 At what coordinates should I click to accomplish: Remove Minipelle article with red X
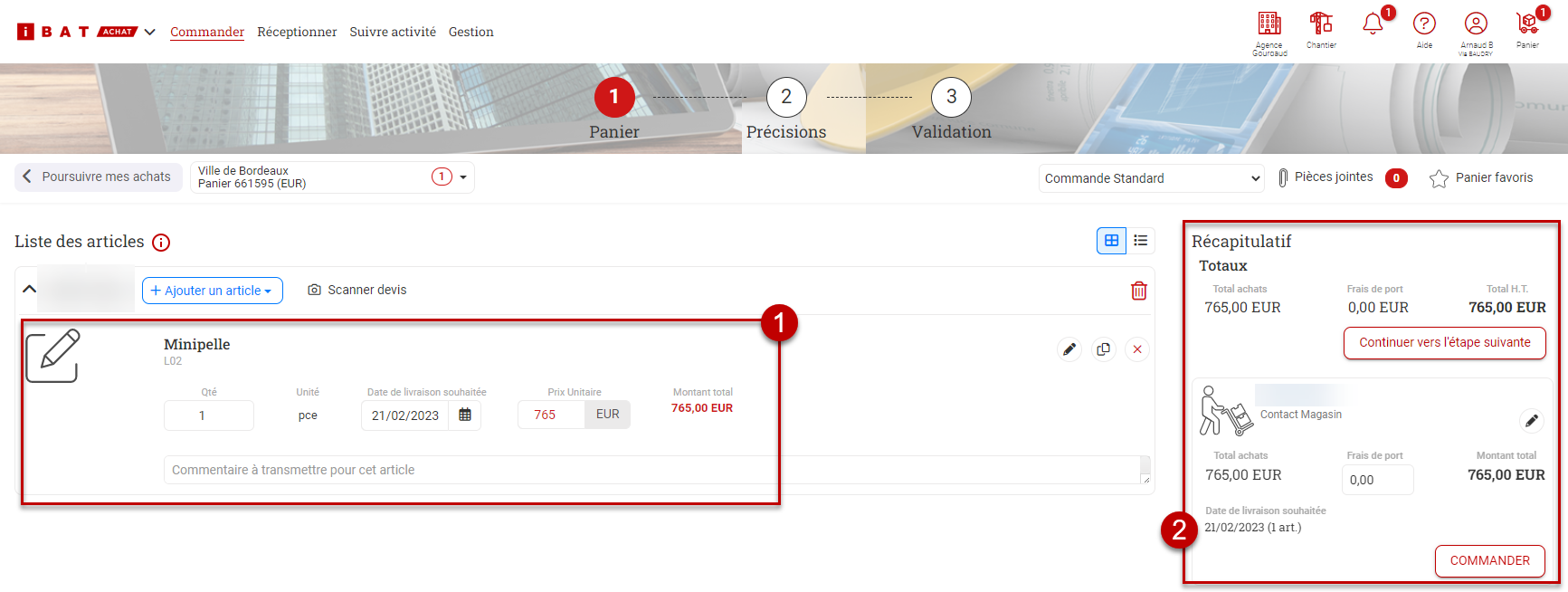[x=1137, y=349]
